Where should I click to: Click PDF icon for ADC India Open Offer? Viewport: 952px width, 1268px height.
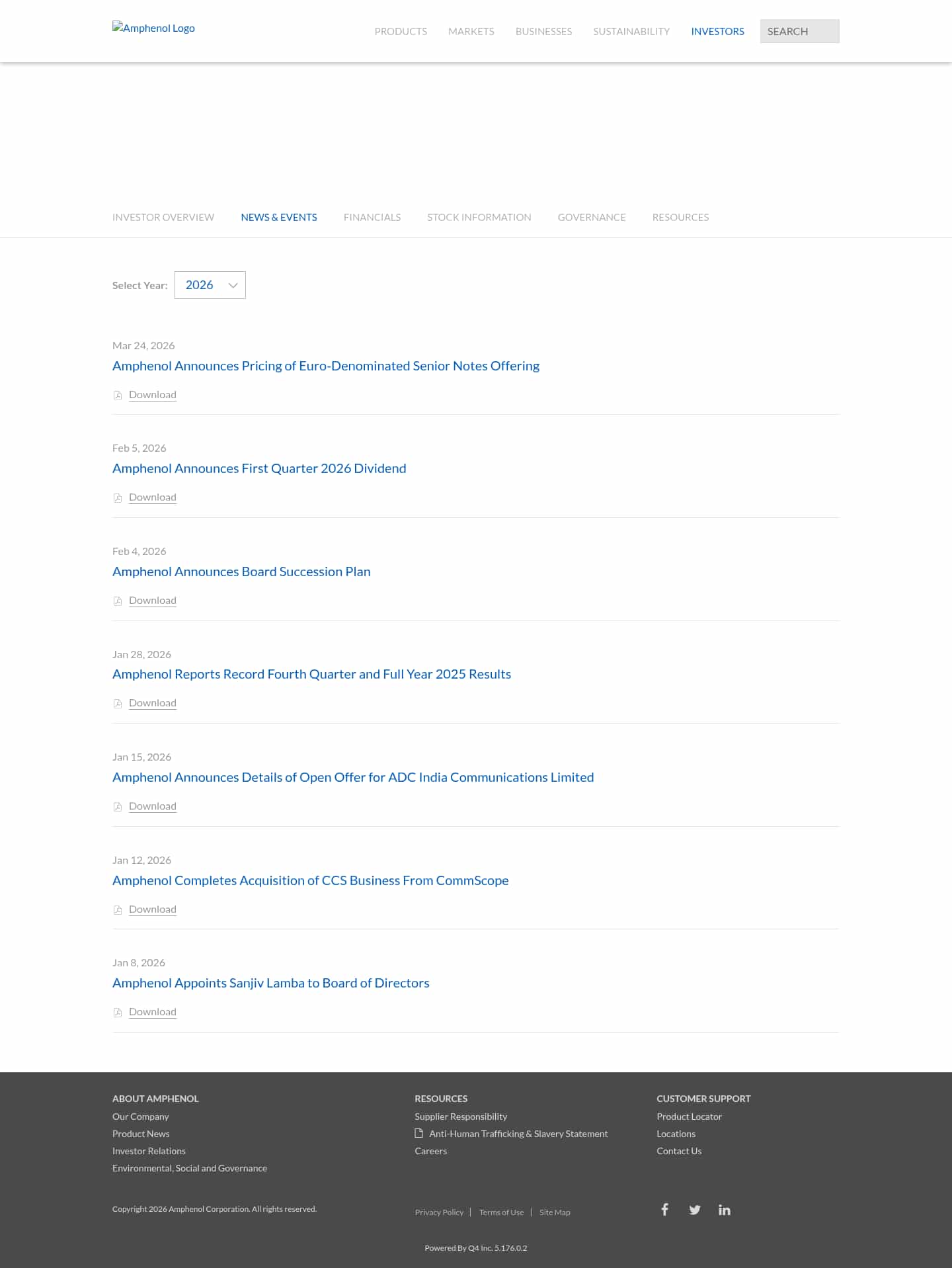click(x=118, y=807)
